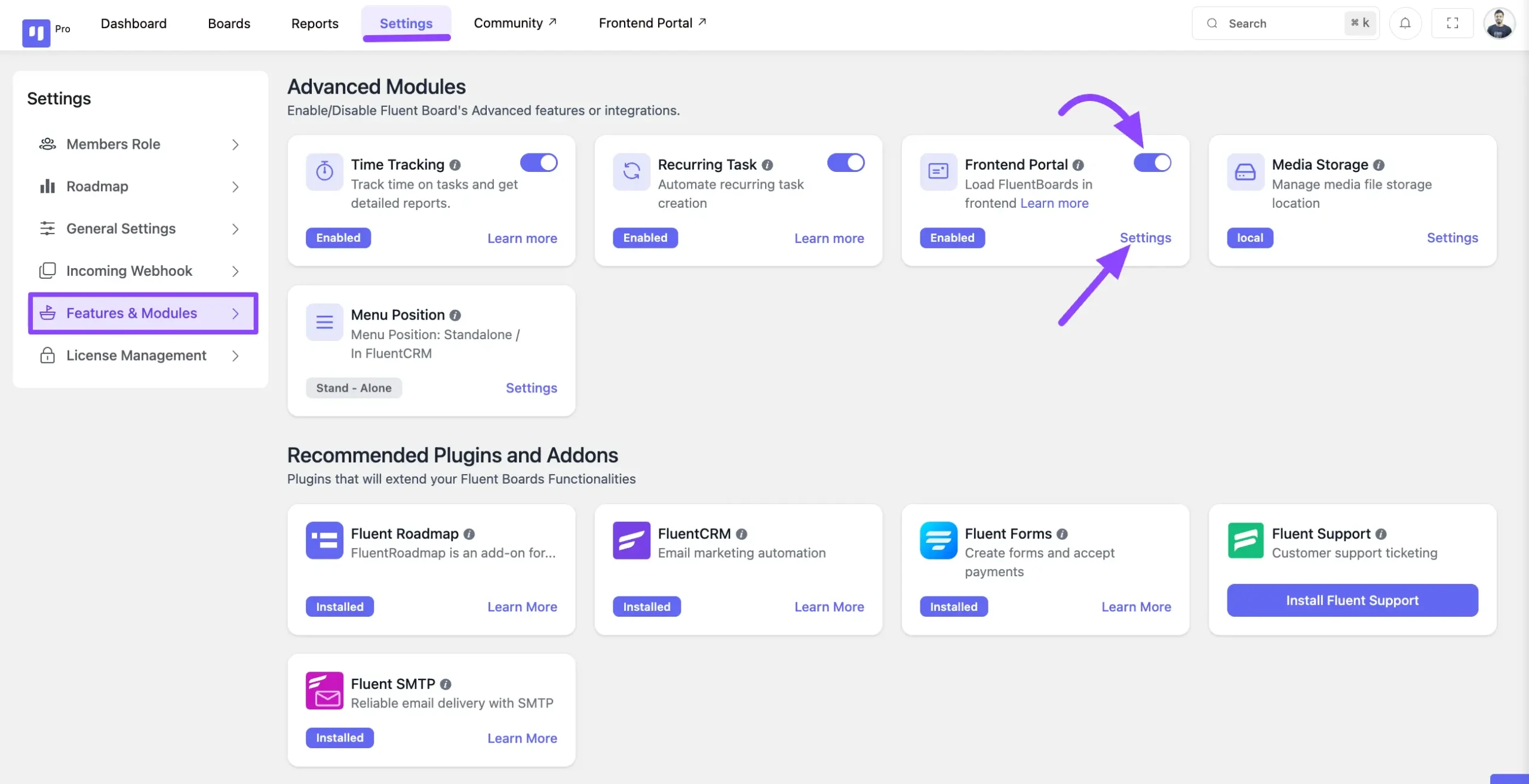1529x784 pixels.
Task: Turn off the Recurring Task switch
Action: coord(846,162)
